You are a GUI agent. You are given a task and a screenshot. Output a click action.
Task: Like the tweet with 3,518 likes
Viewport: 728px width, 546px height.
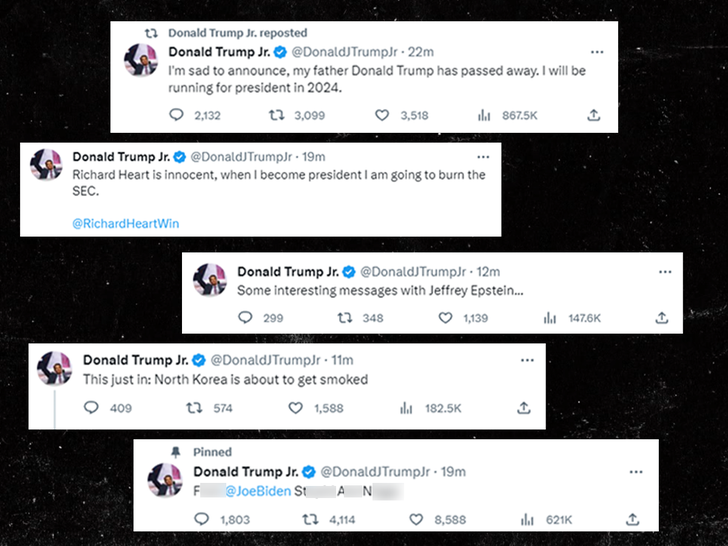pos(381,115)
